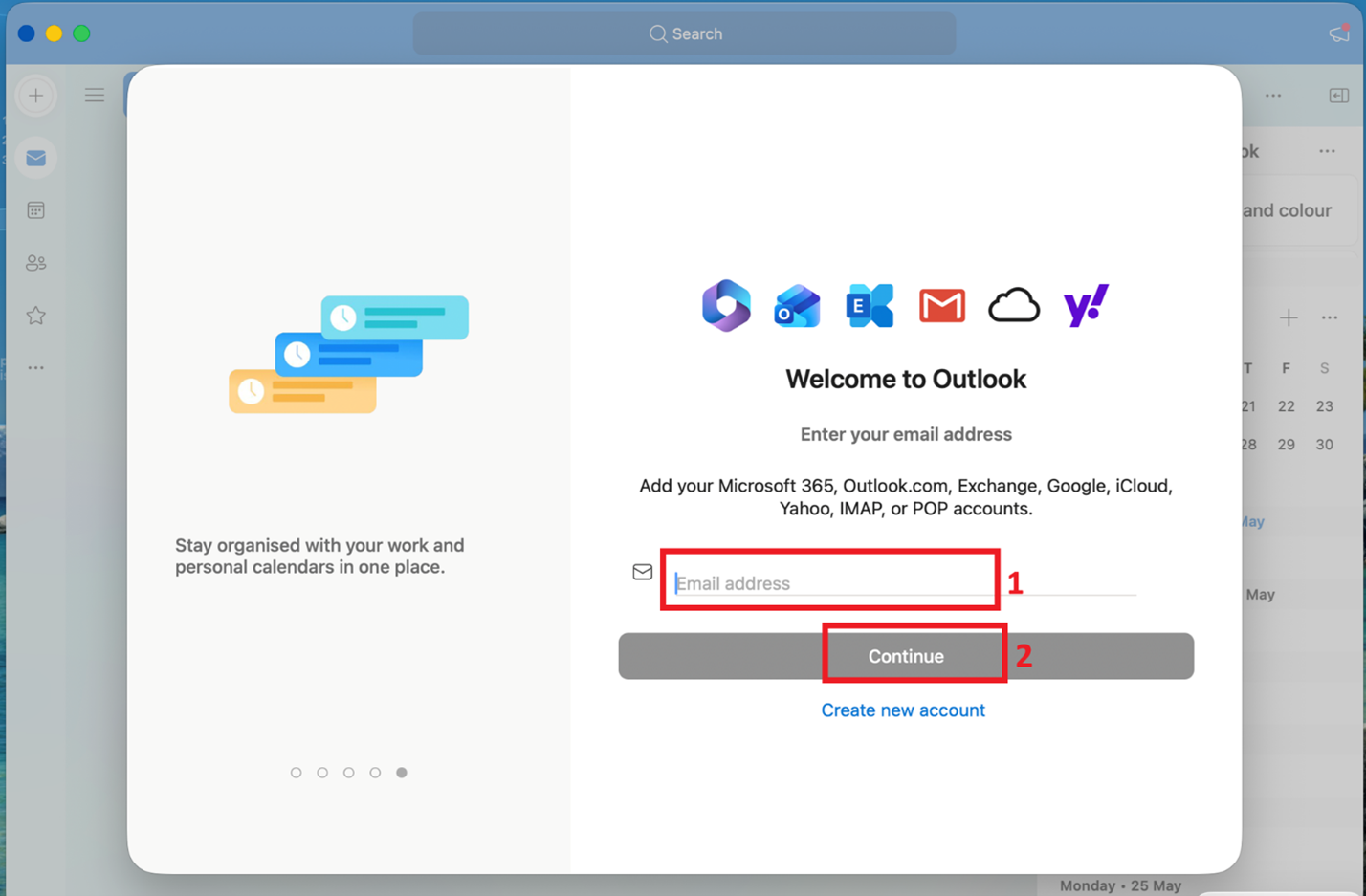Click the Email address input field

pos(904,582)
